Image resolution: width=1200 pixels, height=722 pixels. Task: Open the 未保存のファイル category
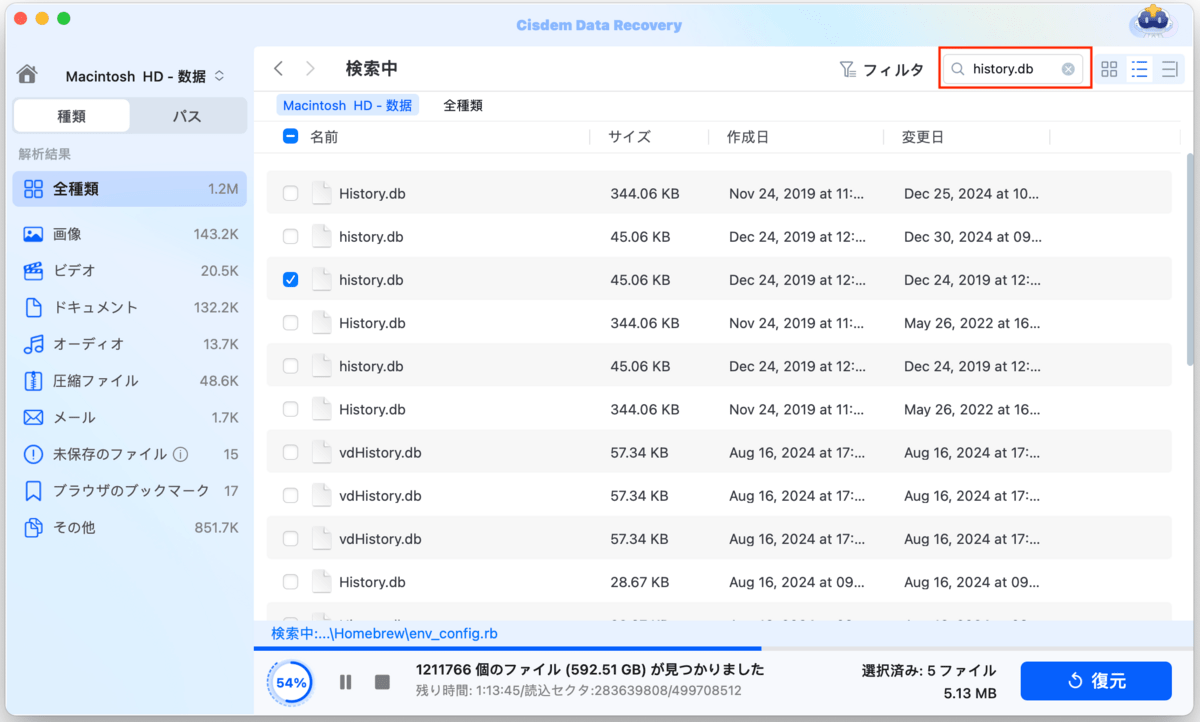(x=129, y=454)
